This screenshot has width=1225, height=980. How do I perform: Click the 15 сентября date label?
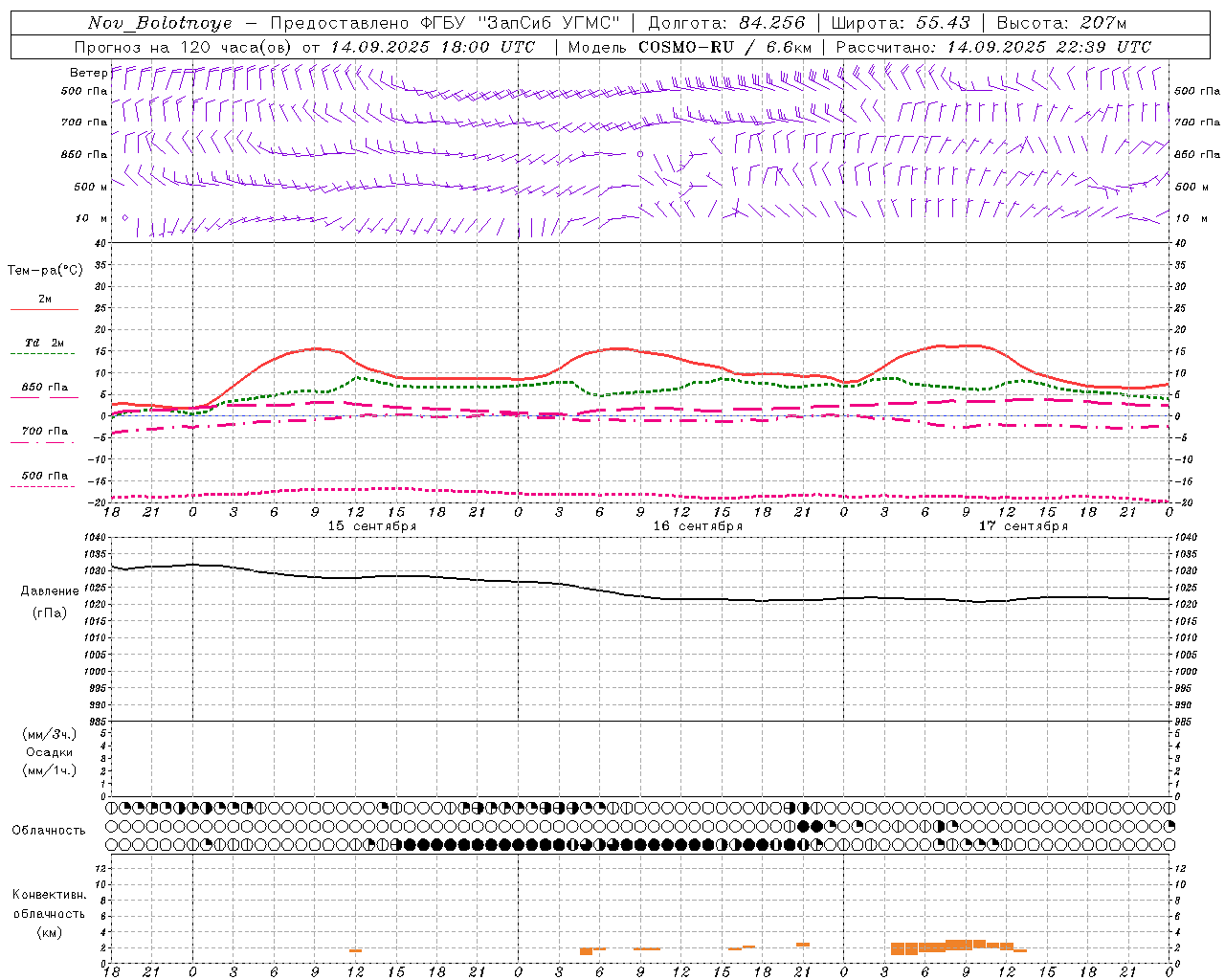(371, 526)
